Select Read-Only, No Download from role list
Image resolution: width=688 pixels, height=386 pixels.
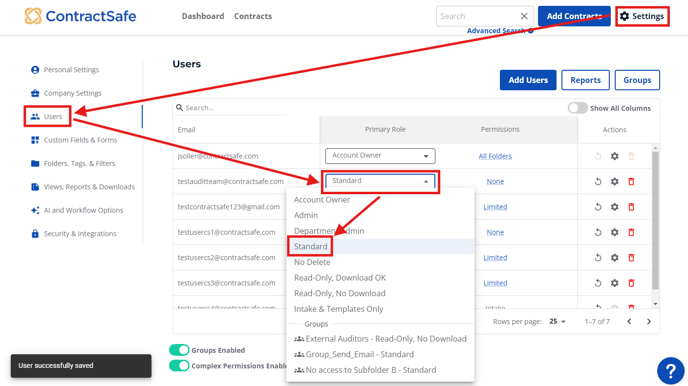click(340, 293)
